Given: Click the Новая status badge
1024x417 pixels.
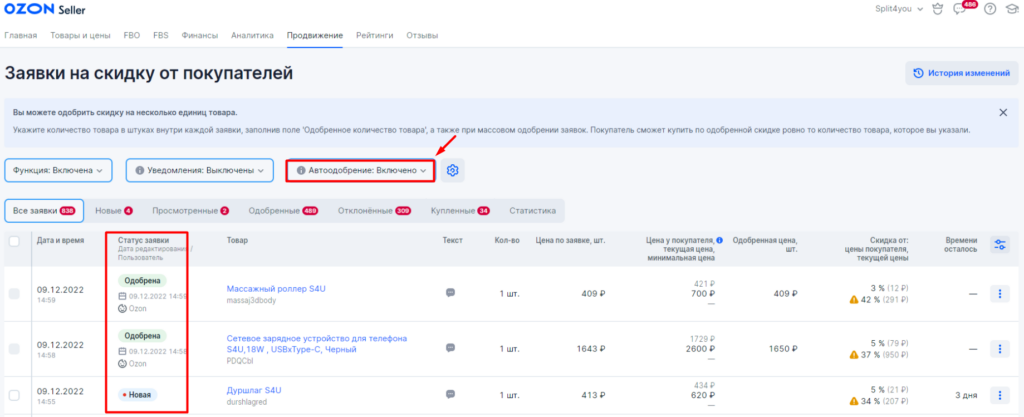Looking at the screenshot, I should point(138,395).
